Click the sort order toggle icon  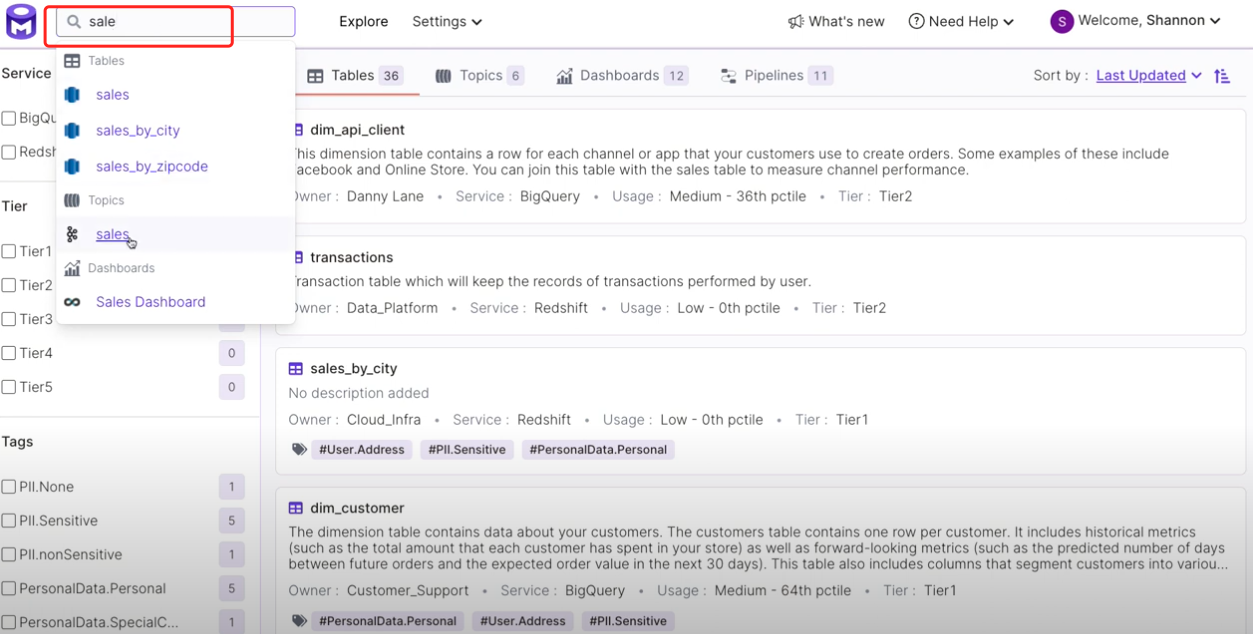coord(1222,76)
